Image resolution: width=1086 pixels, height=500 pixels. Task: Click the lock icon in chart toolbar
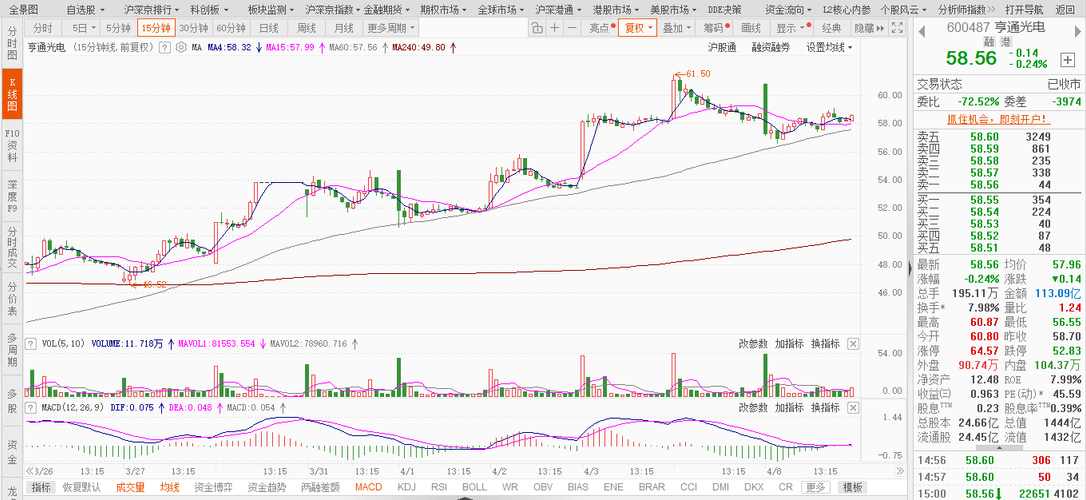(537, 28)
